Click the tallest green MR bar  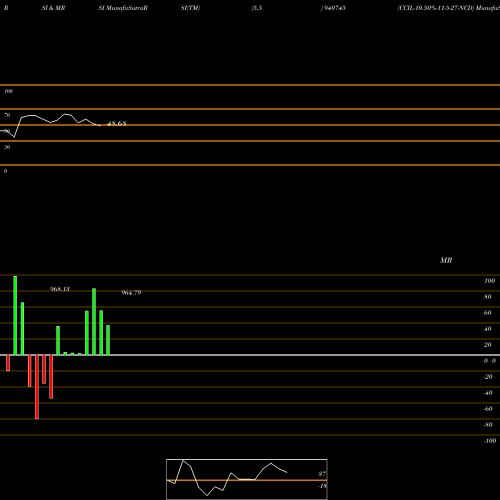coord(15,315)
